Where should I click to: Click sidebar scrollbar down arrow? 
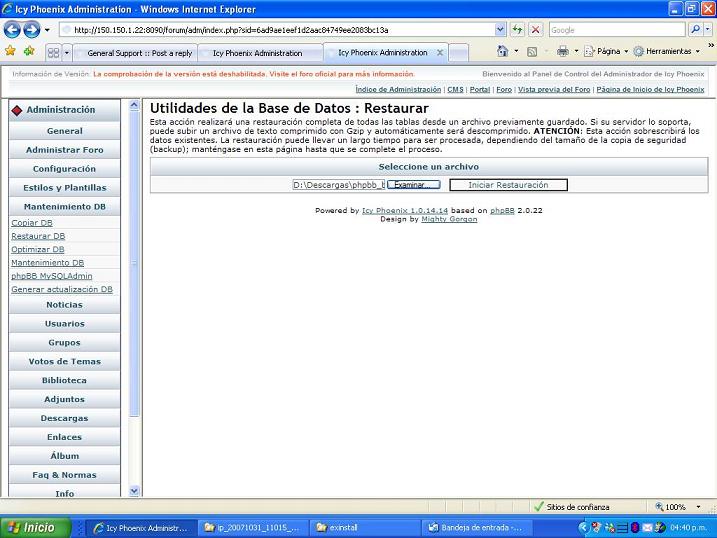click(136, 491)
